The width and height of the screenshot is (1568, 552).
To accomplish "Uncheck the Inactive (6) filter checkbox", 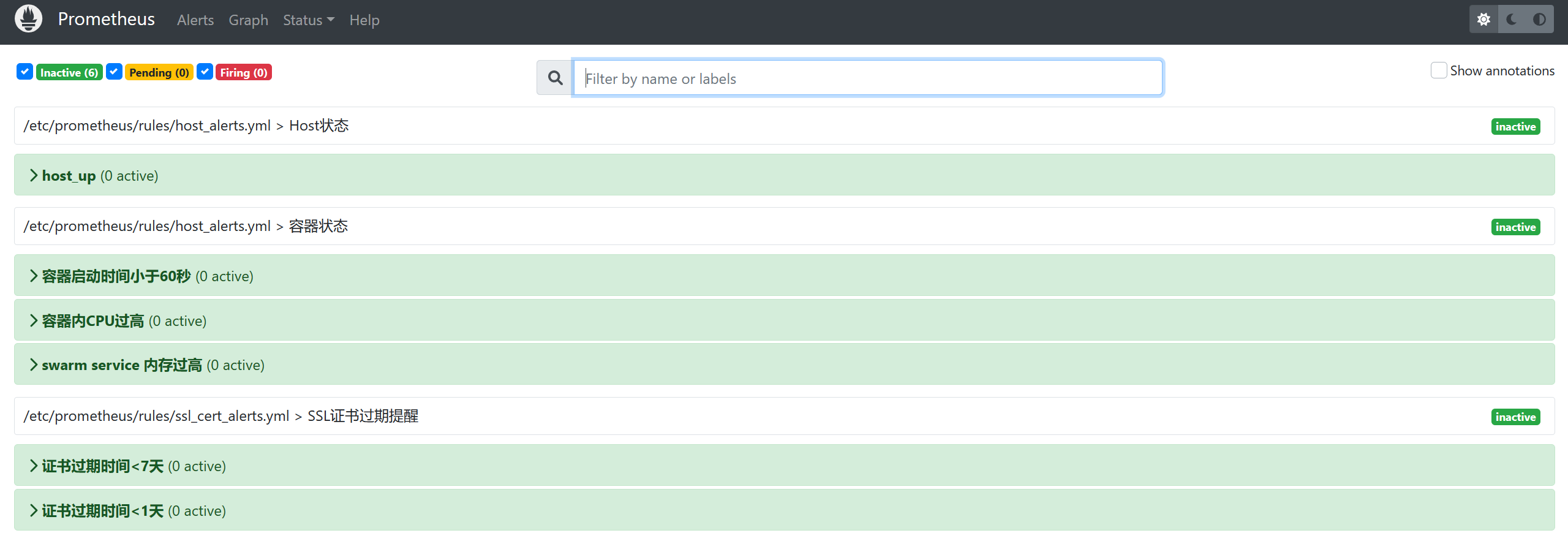I will click(24, 72).
